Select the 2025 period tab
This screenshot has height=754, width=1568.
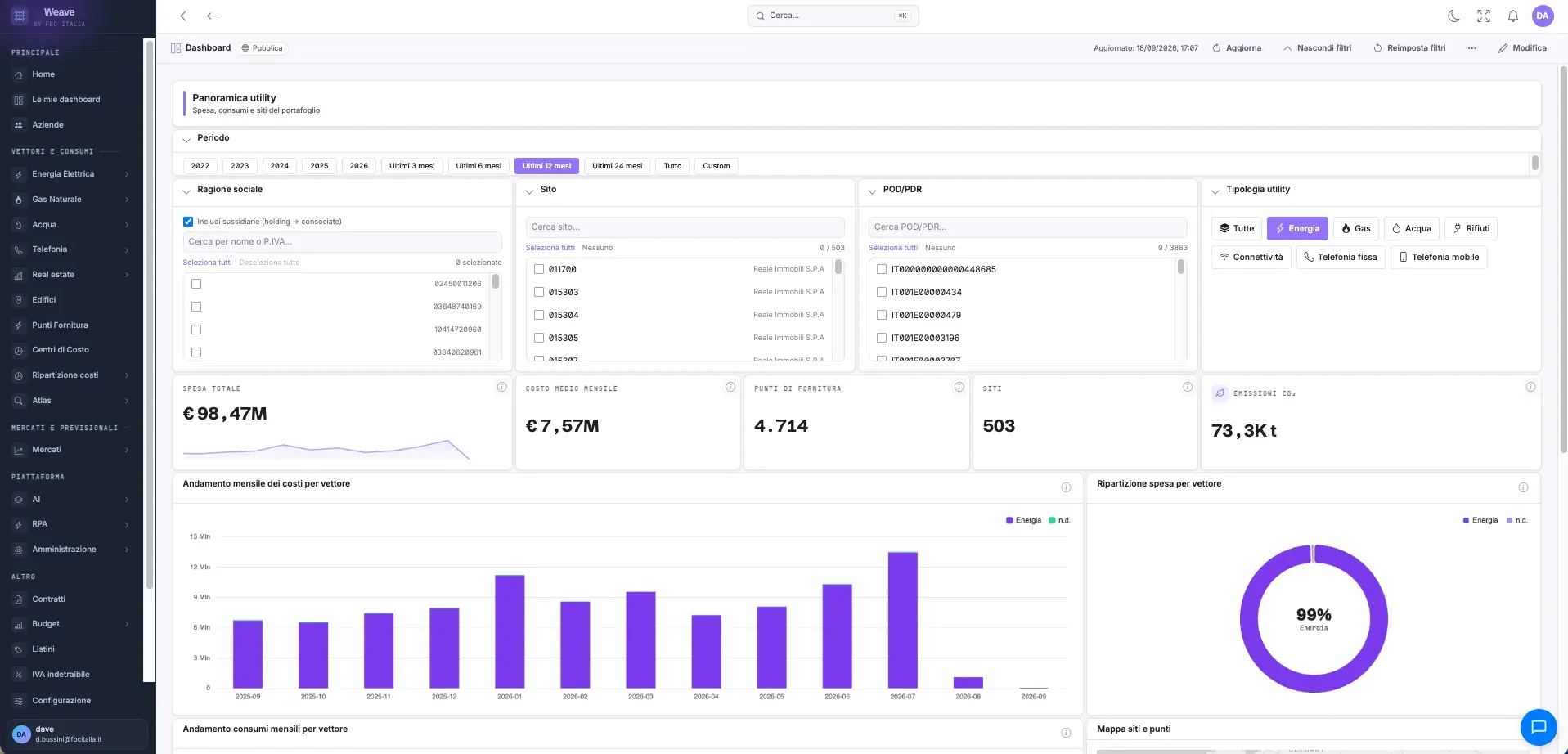coord(319,166)
